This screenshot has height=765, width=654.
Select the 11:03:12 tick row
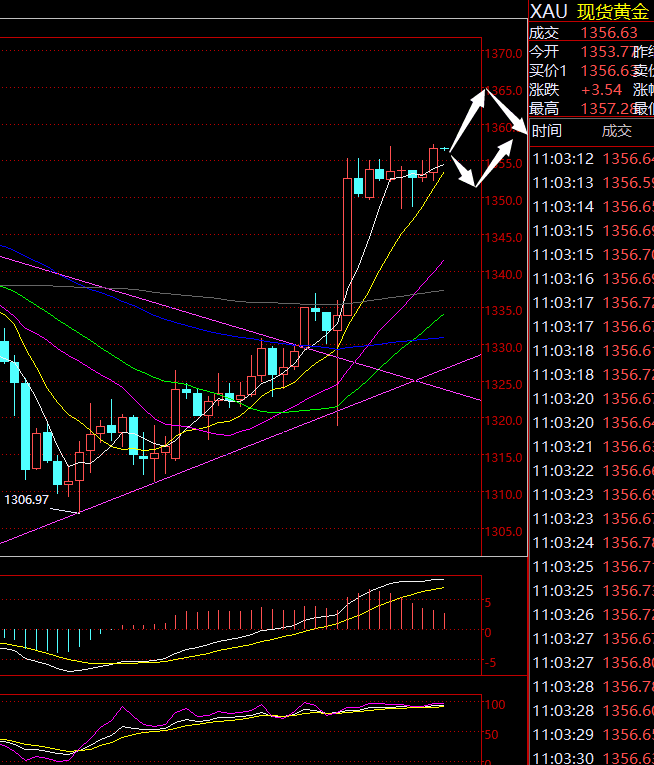tap(592, 159)
